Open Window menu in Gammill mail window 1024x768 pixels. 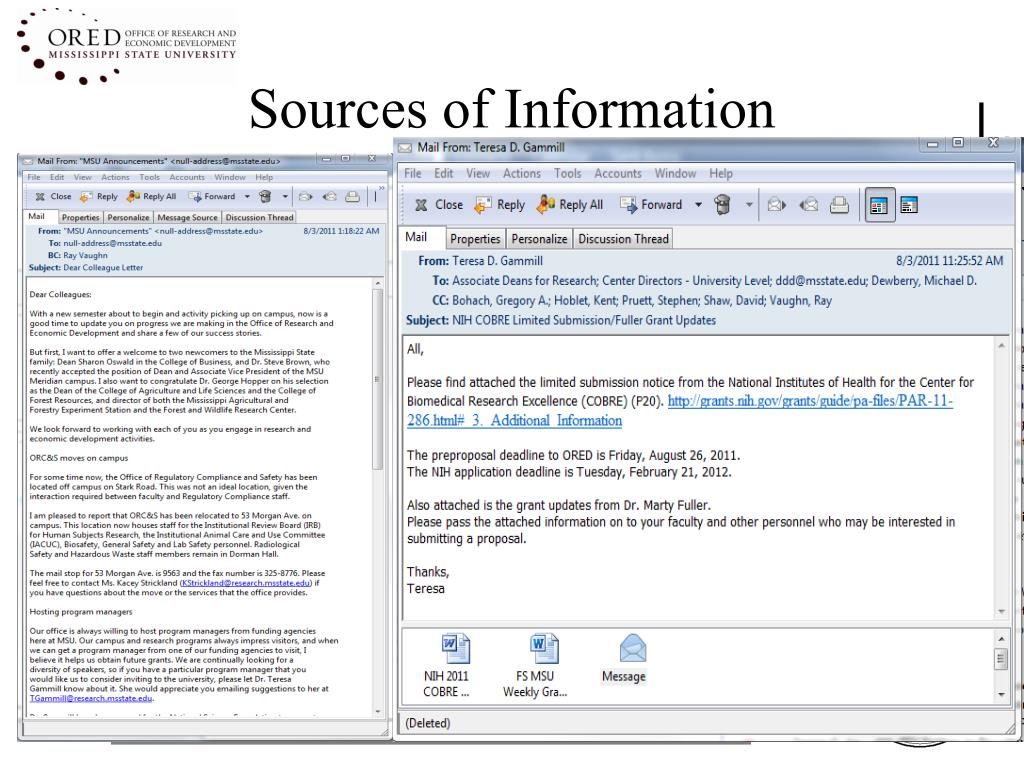pos(675,174)
